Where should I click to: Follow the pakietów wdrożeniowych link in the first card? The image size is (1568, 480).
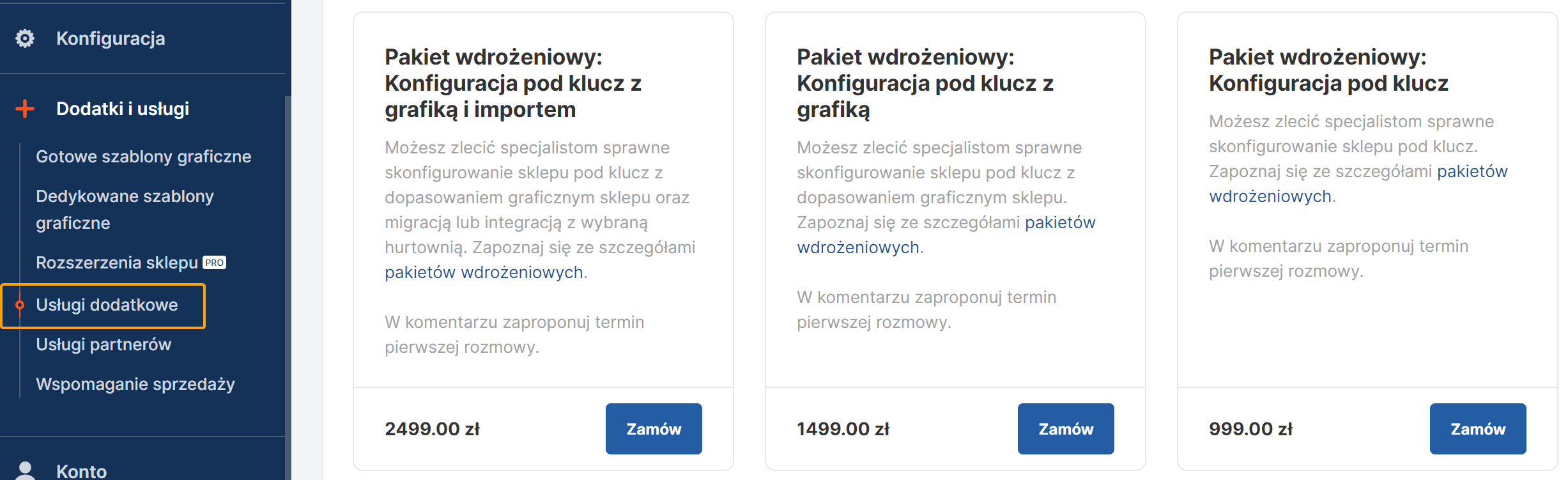pos(484,272)
